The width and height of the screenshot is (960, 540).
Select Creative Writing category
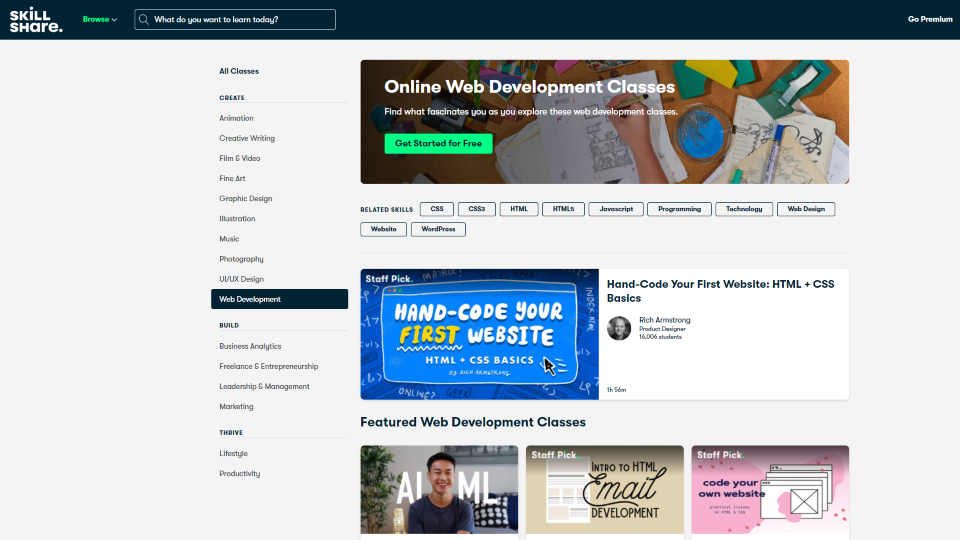click(x=247, y=138)
